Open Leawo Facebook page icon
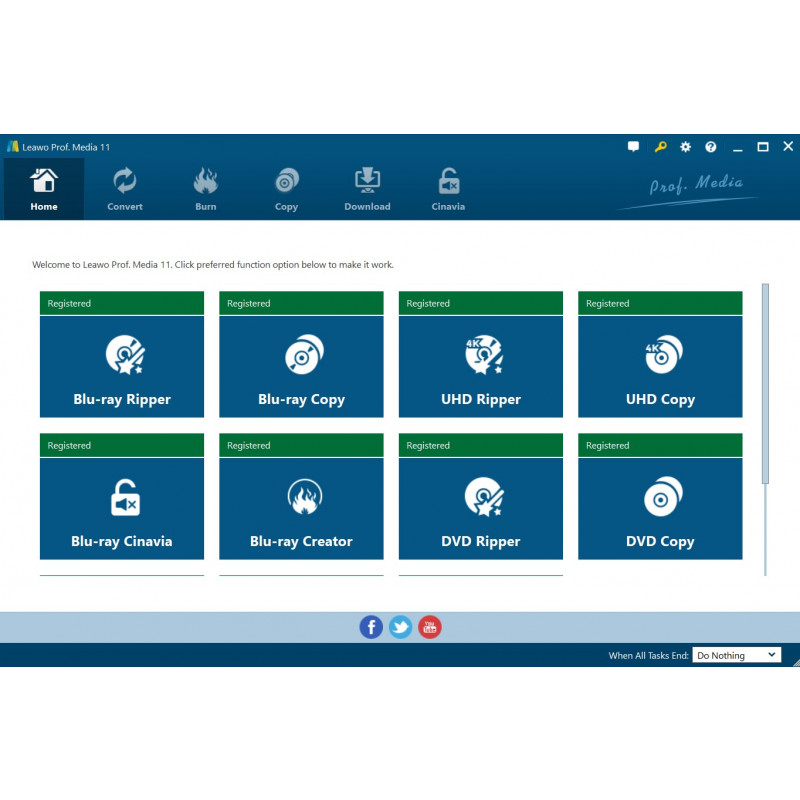Screen dimensions: 800x800 coord(371,627)
